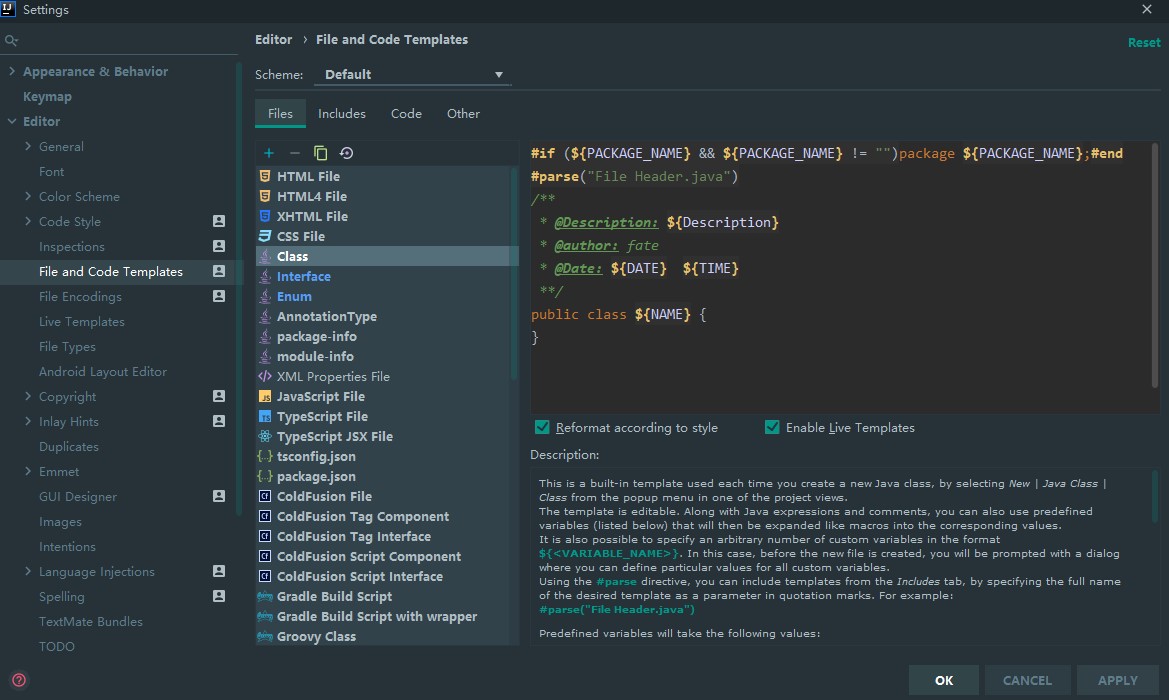Click the TypeScript File icon
The image size is (1169, 700).
point(265,417)
